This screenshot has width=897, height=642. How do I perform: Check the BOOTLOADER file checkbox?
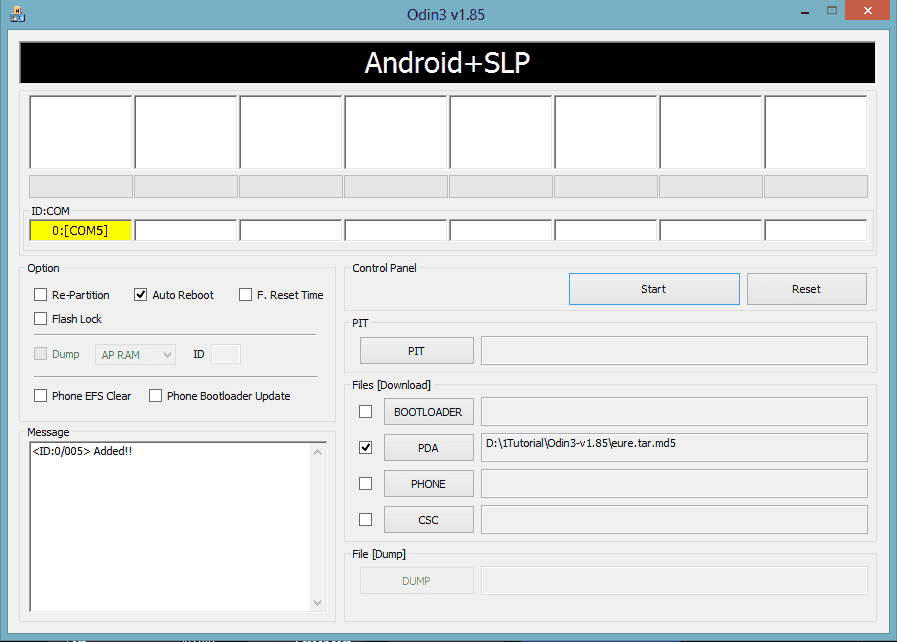366,411
